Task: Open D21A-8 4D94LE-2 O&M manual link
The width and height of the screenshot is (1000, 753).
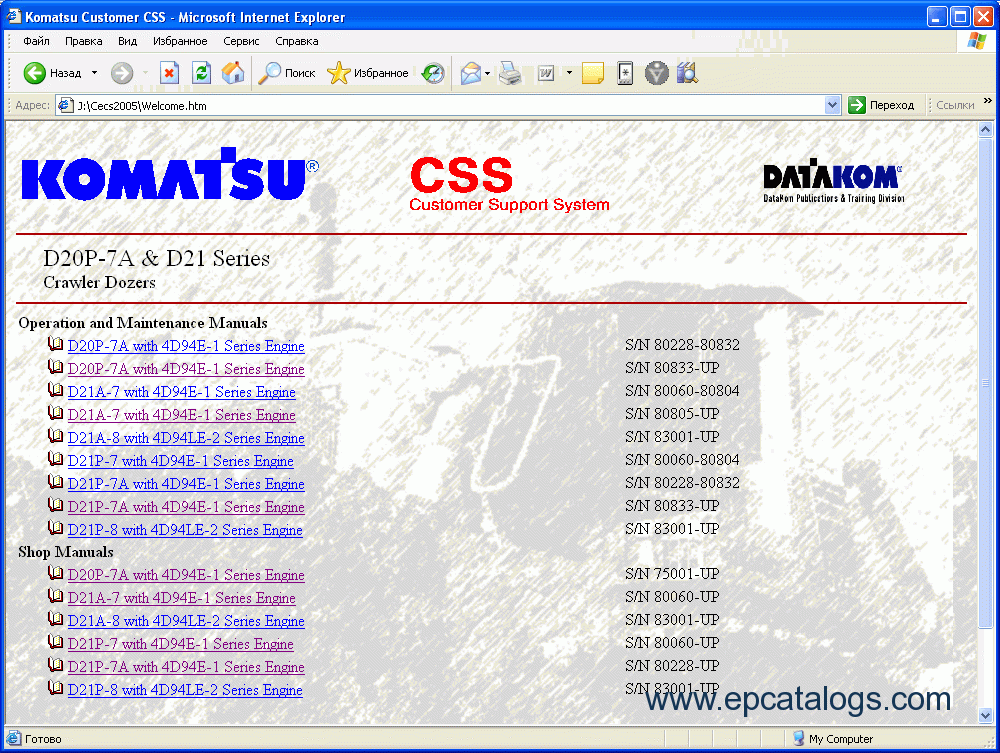Action: tap(186, 438)
